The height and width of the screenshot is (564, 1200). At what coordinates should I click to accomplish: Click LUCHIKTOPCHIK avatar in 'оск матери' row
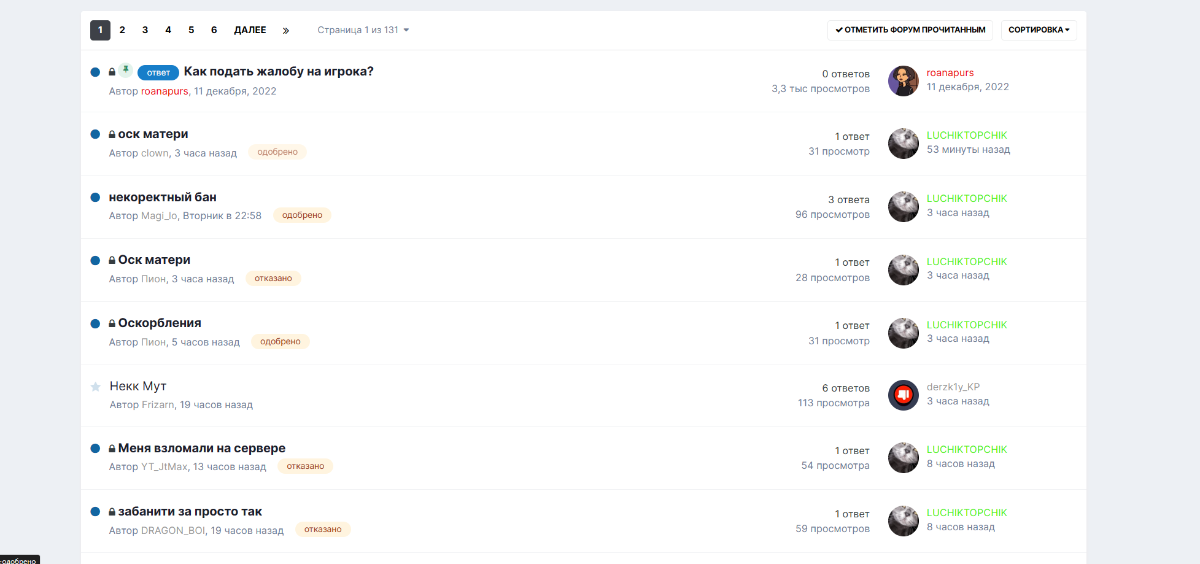click(903, 143)
